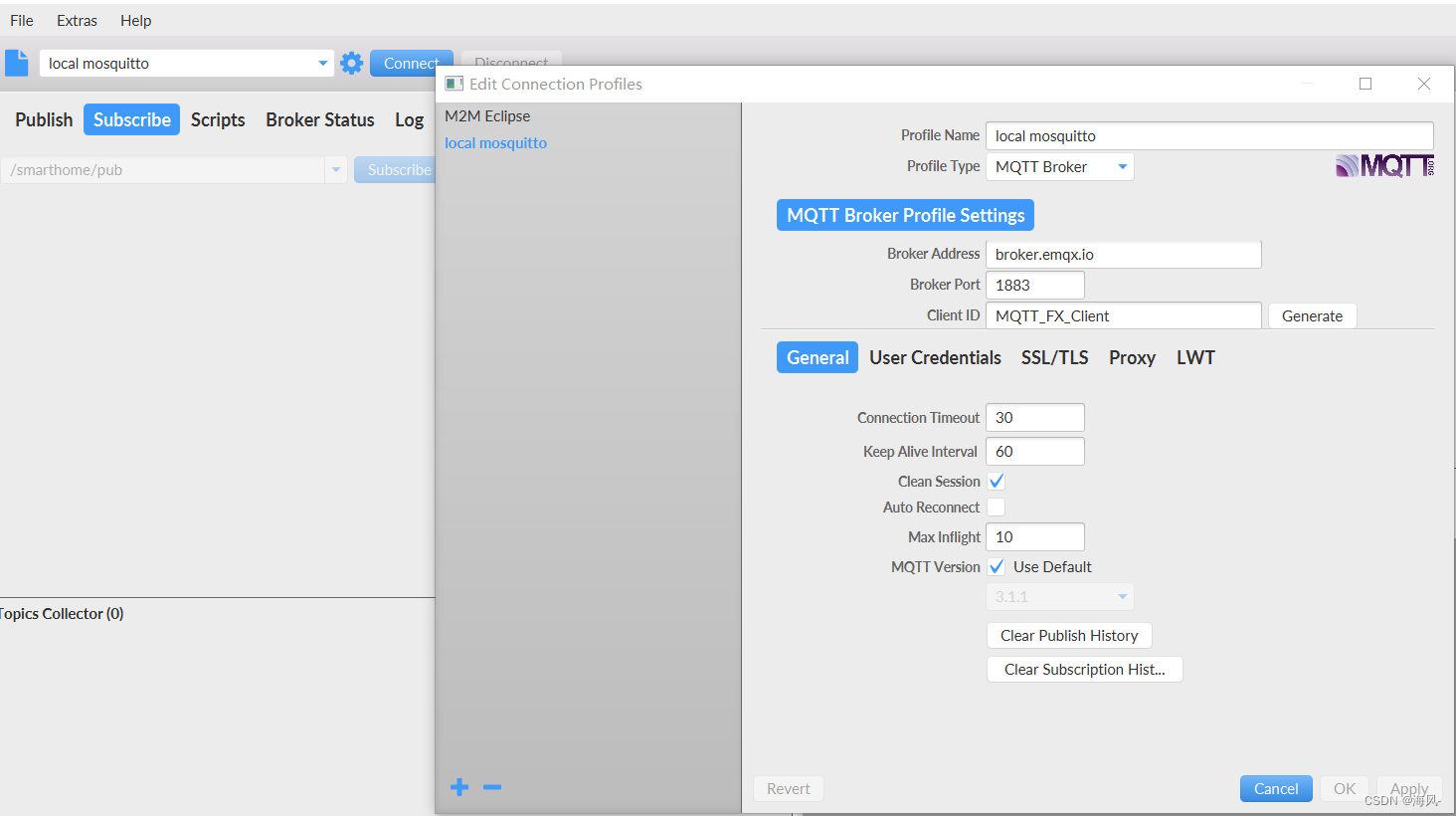Click the Connection Timeout field
This screenshot has height=816, width=1456.
click(x=1035, y=417)
